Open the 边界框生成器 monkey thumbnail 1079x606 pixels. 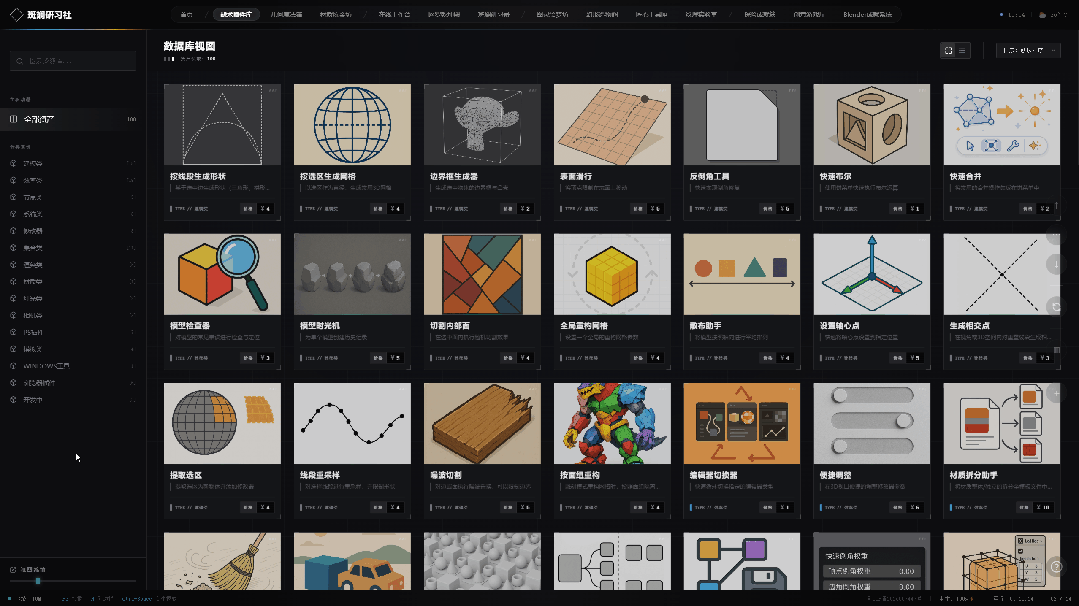(x=482, y=125)
